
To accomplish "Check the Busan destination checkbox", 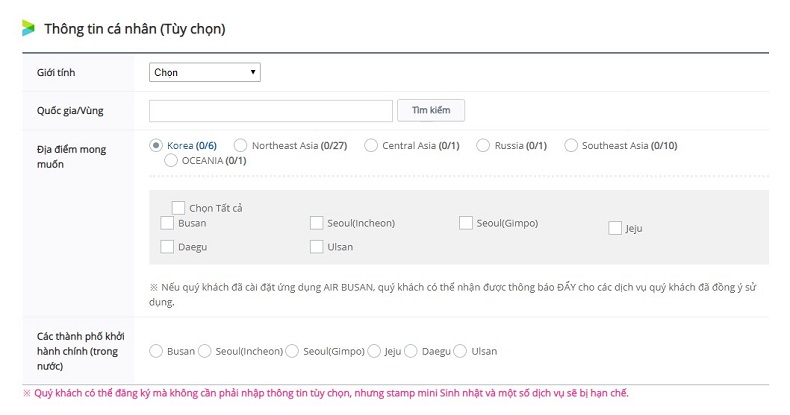I will [x=167, y=223].
